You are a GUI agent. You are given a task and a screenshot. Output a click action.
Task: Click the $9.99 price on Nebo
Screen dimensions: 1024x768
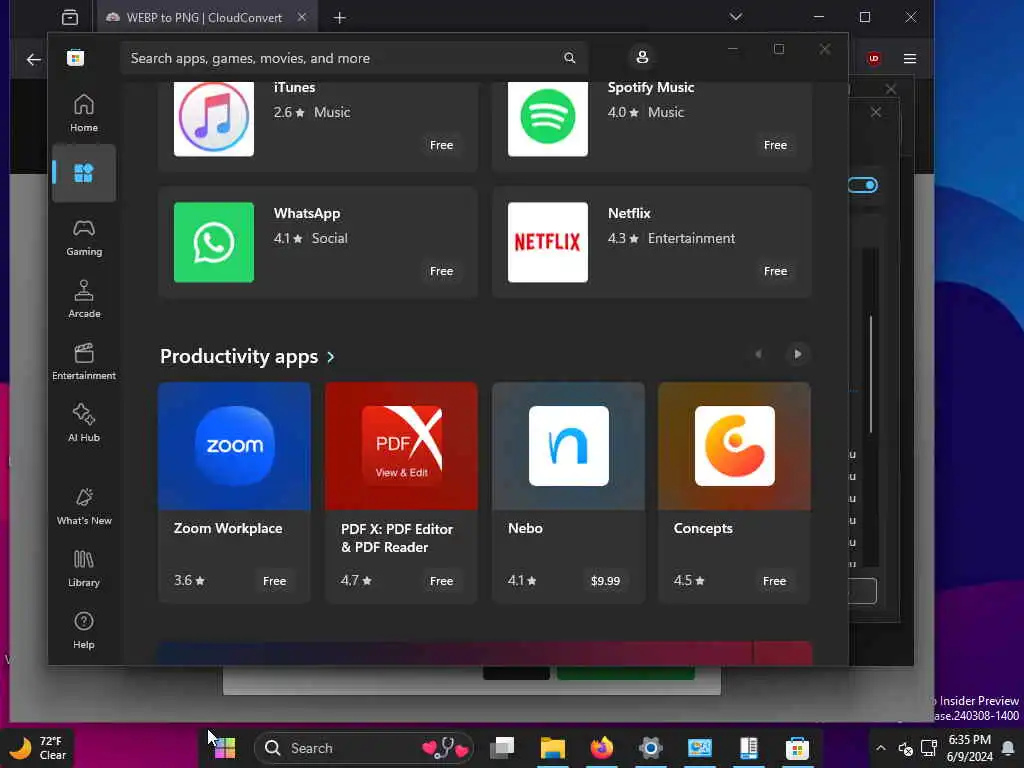[x=605, y=581]
